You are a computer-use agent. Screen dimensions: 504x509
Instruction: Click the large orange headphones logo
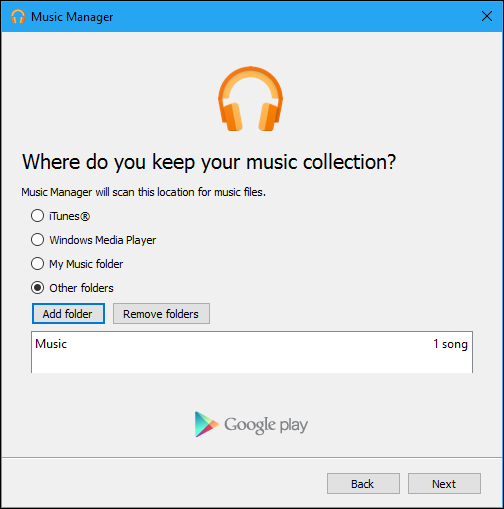click(x=250, y=99)
